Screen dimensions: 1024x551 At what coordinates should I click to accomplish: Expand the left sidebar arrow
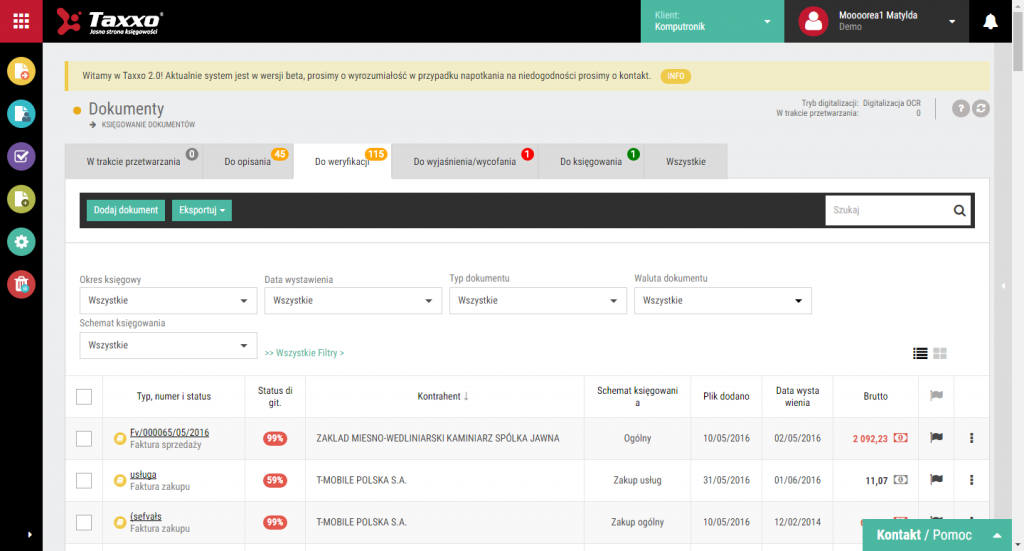29,535
